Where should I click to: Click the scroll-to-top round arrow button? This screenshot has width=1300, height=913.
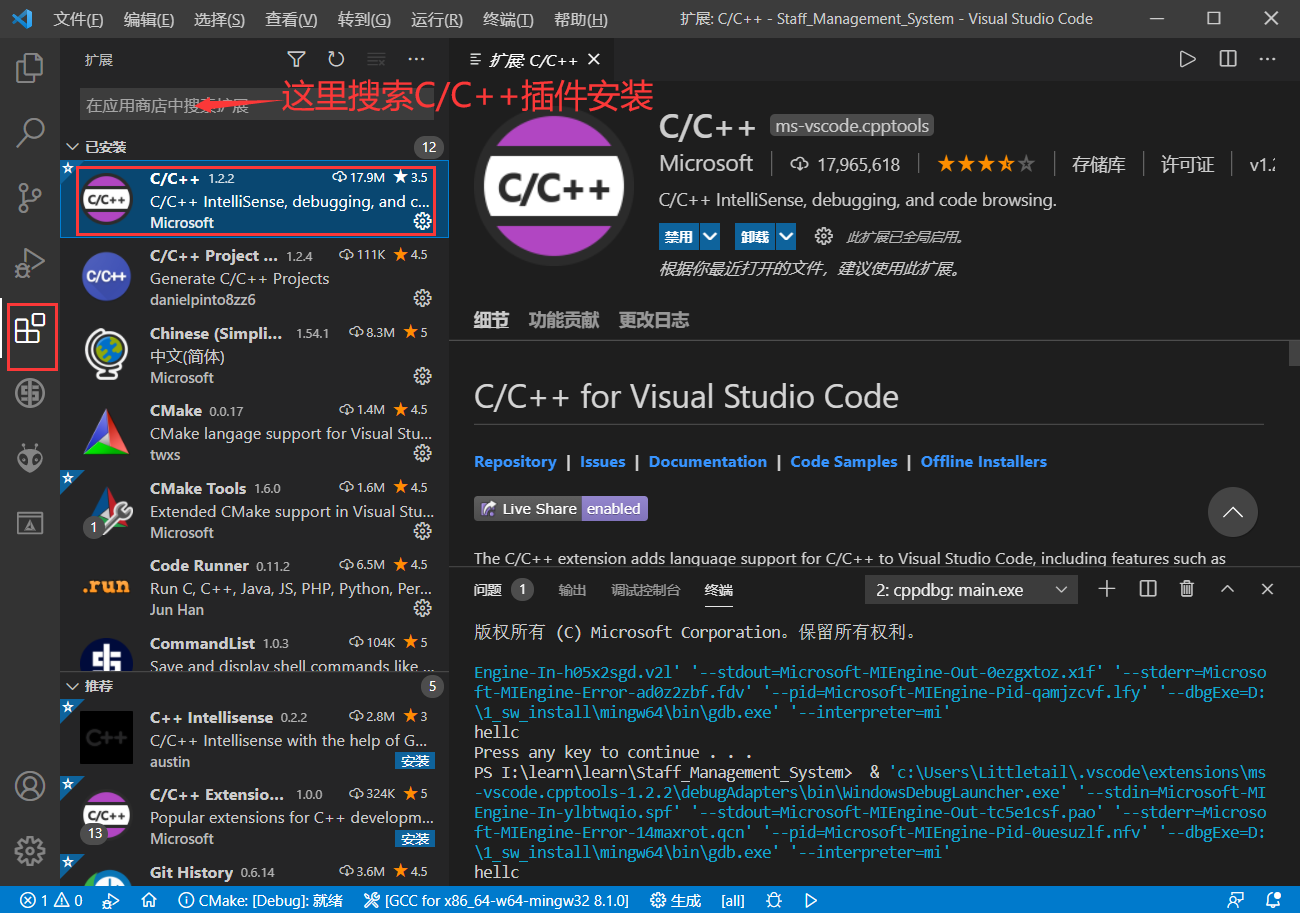[x=1232, y=512]
